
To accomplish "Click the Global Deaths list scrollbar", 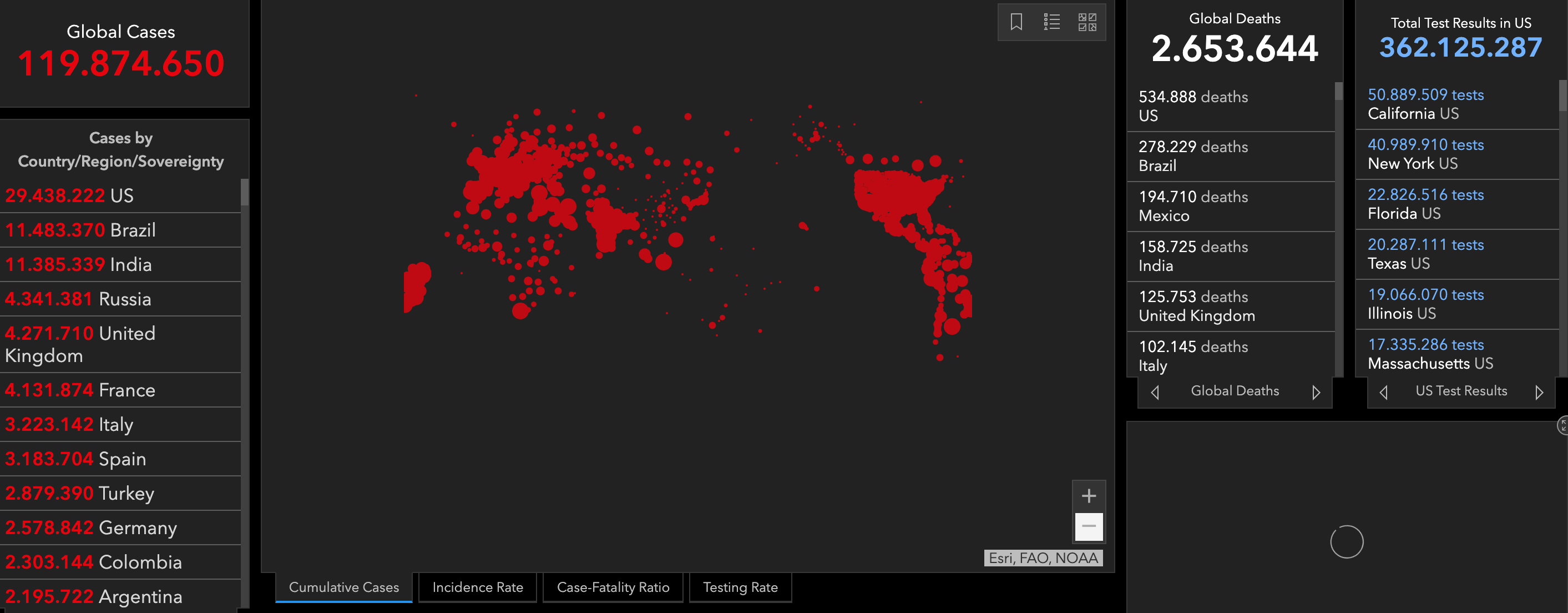I will [x=1338, y=92].
